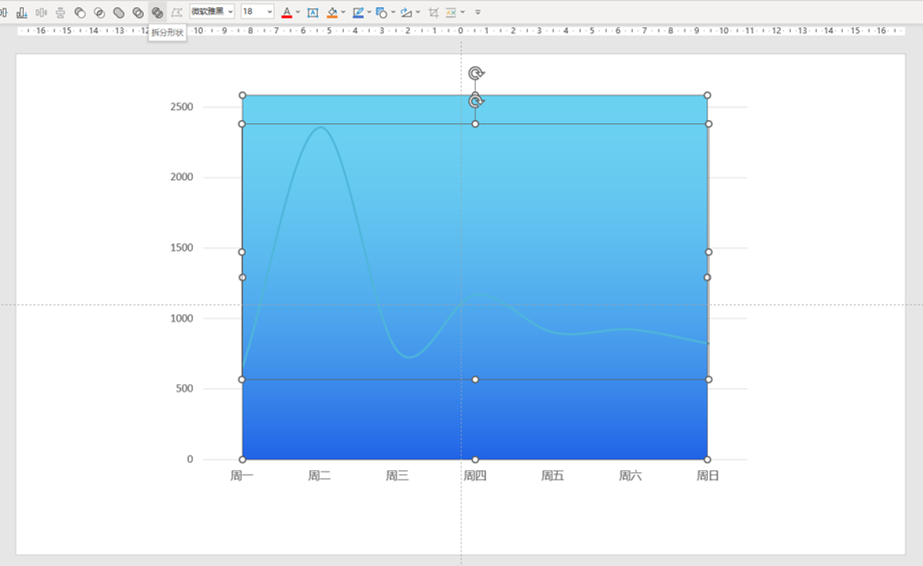Image resolution: width=923 pixels, height=566 pixels.
Task: Click the 拆分形状 tooltip label
Action: pyautogui.click(x=167, y=32)
